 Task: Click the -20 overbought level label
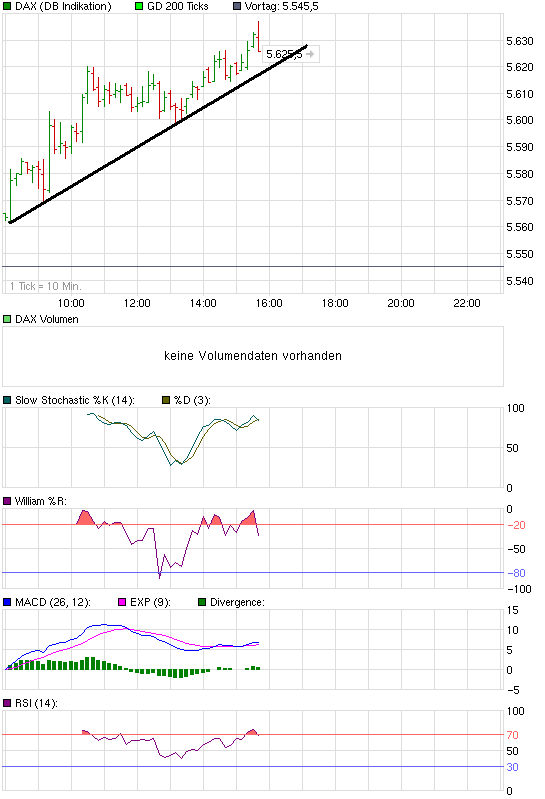516,525
